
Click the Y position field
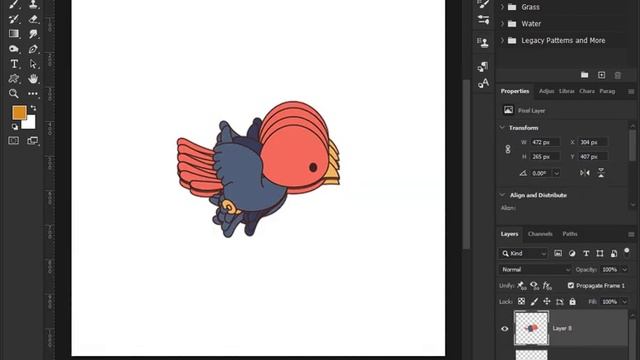pyautogui.click(x=593, y=157)
